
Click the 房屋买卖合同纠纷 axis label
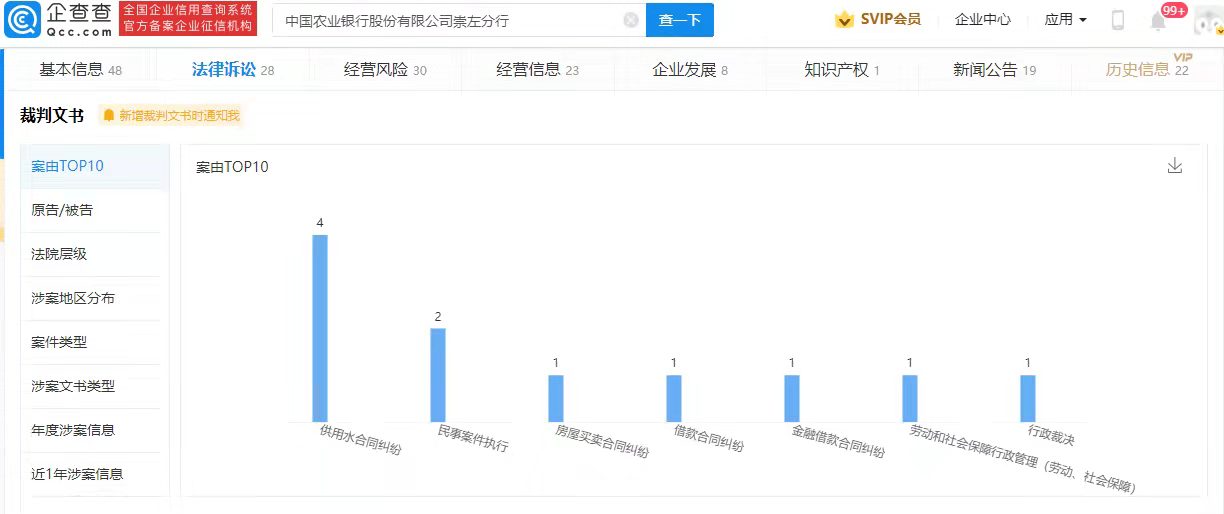click(603, 442)
